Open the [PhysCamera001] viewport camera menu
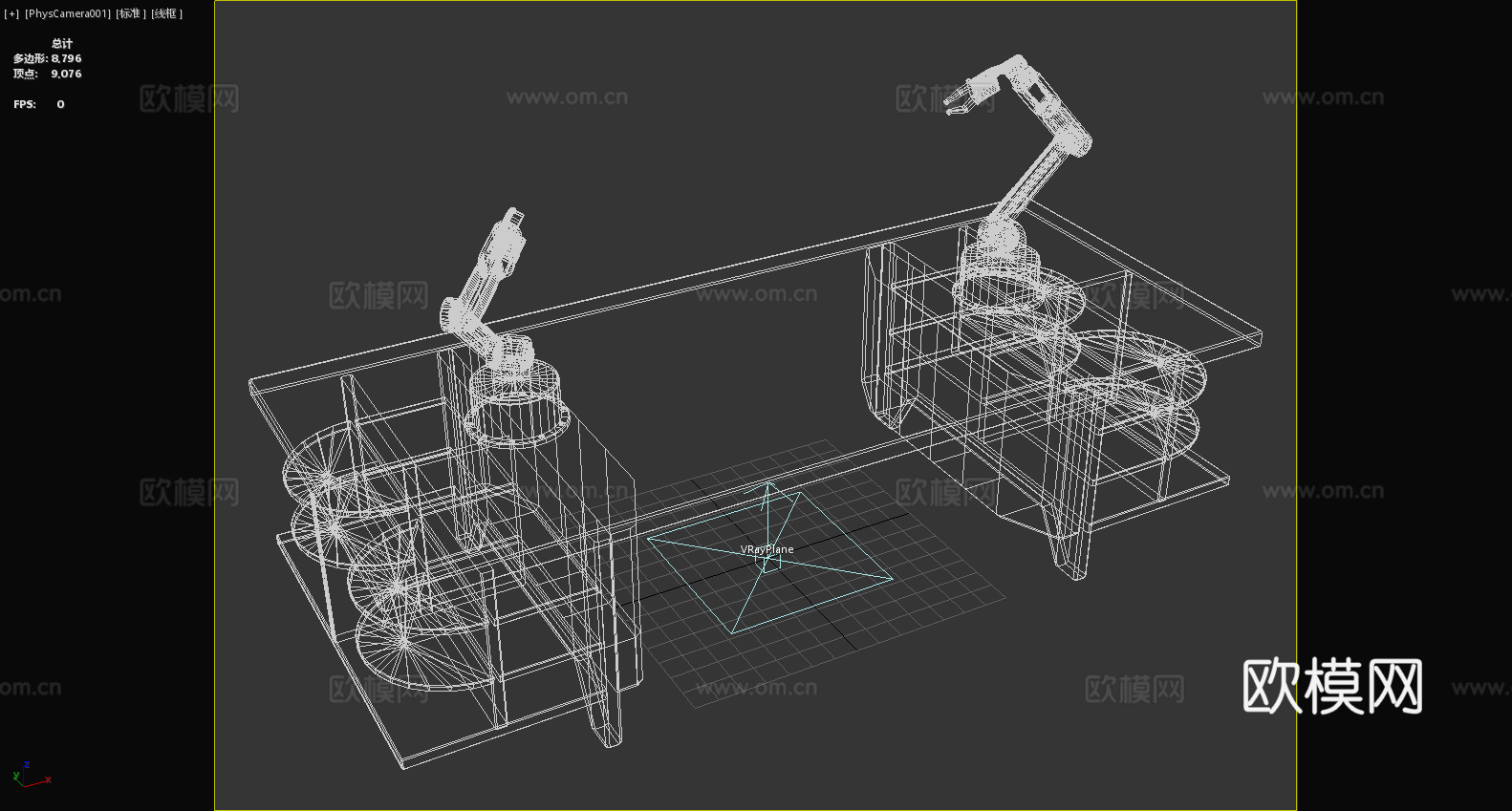Image resolution: width=1512 pixels, height=811 pixels. (68, 13)
